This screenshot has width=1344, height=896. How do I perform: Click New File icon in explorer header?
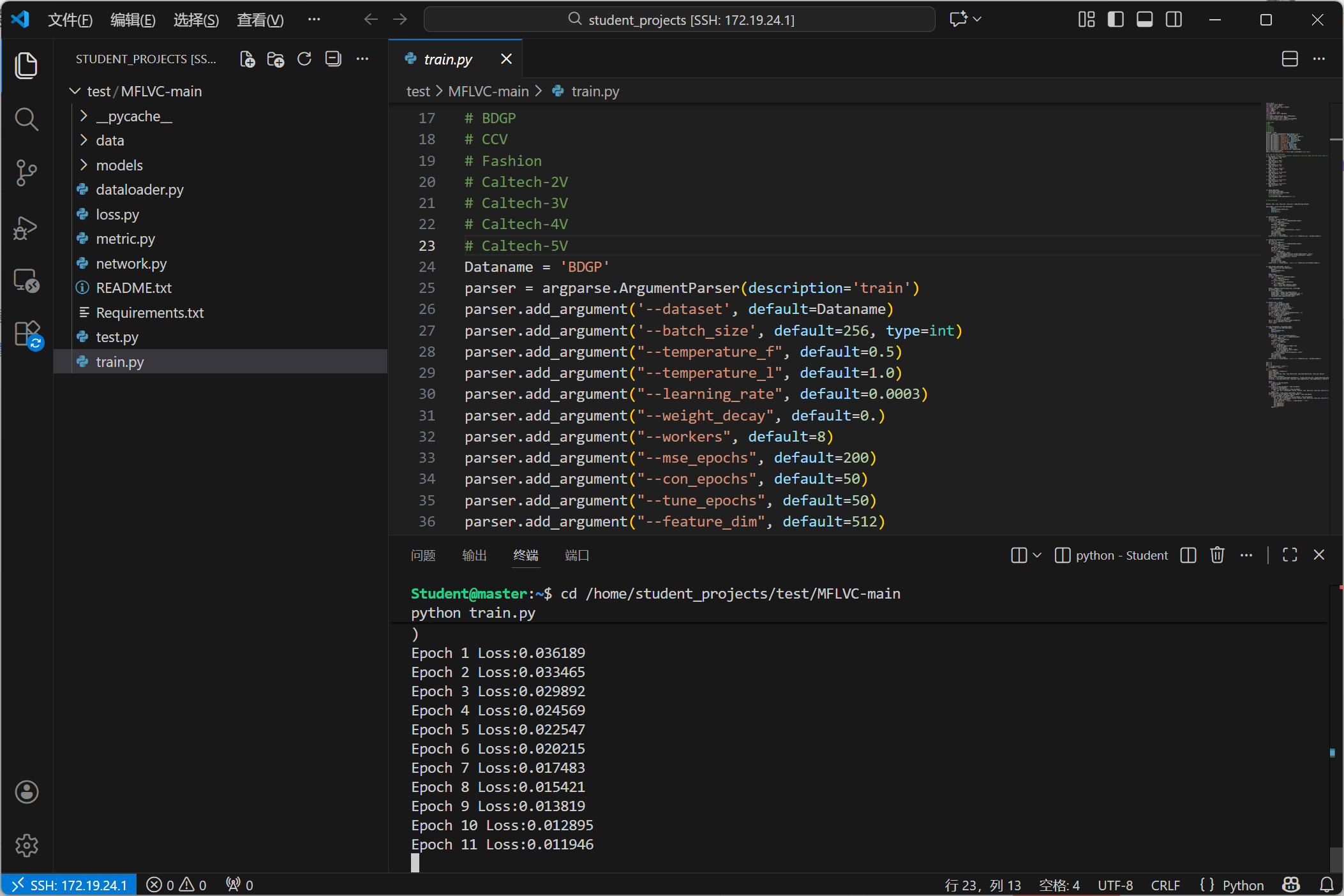coord(248,59)
